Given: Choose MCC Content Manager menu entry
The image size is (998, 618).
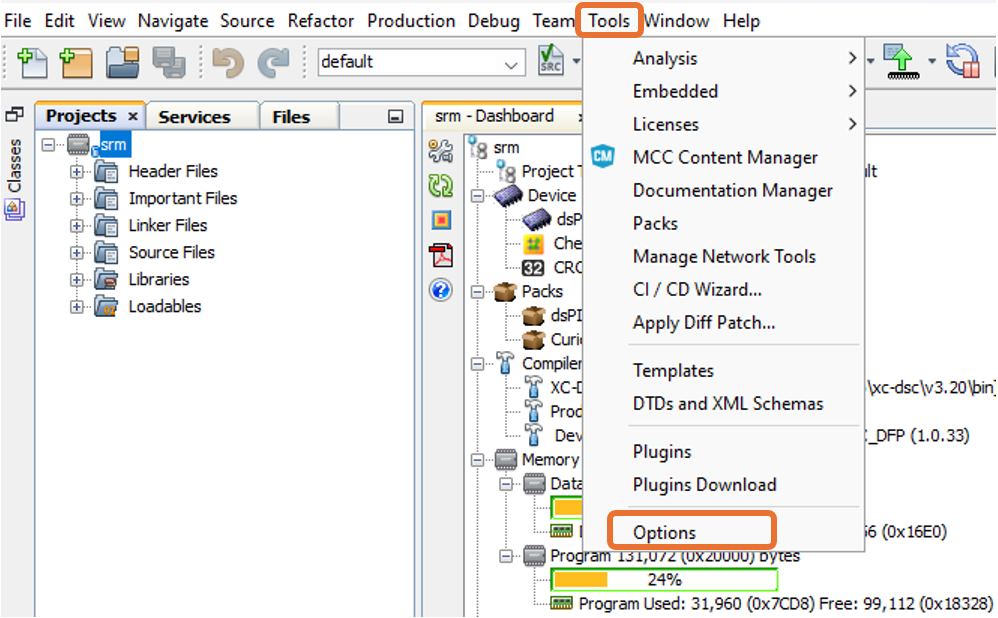Looking at the screenshot, I should tap(724, 157).
